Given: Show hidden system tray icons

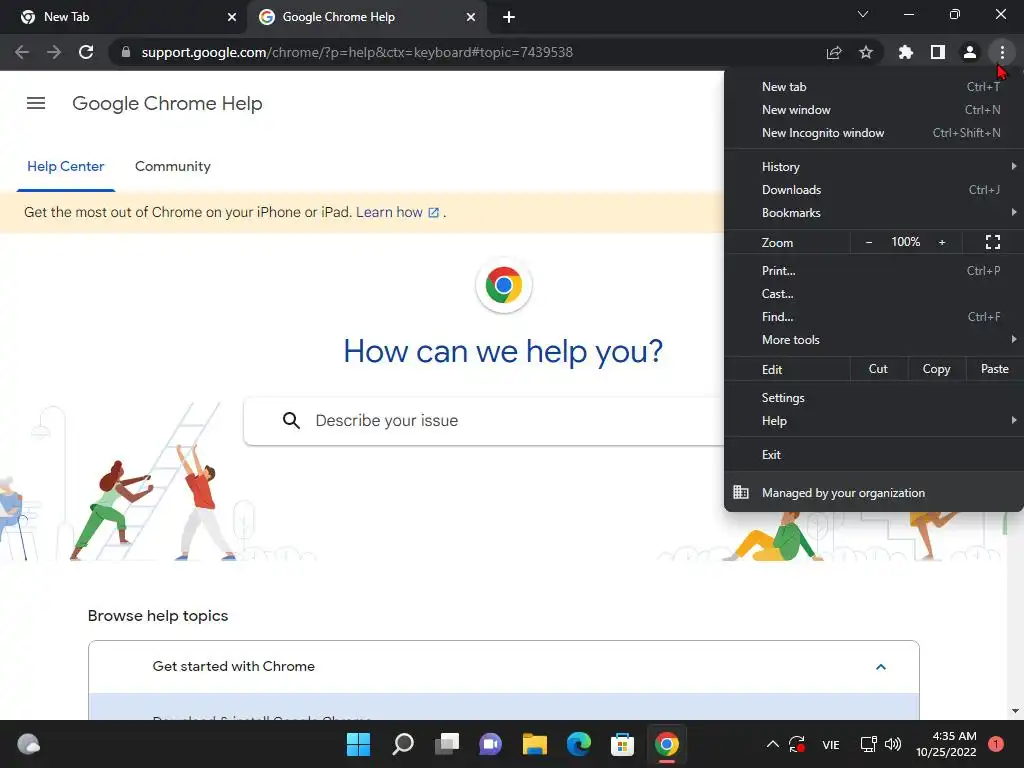Looking at the screenshot, I should pos(772,744).
